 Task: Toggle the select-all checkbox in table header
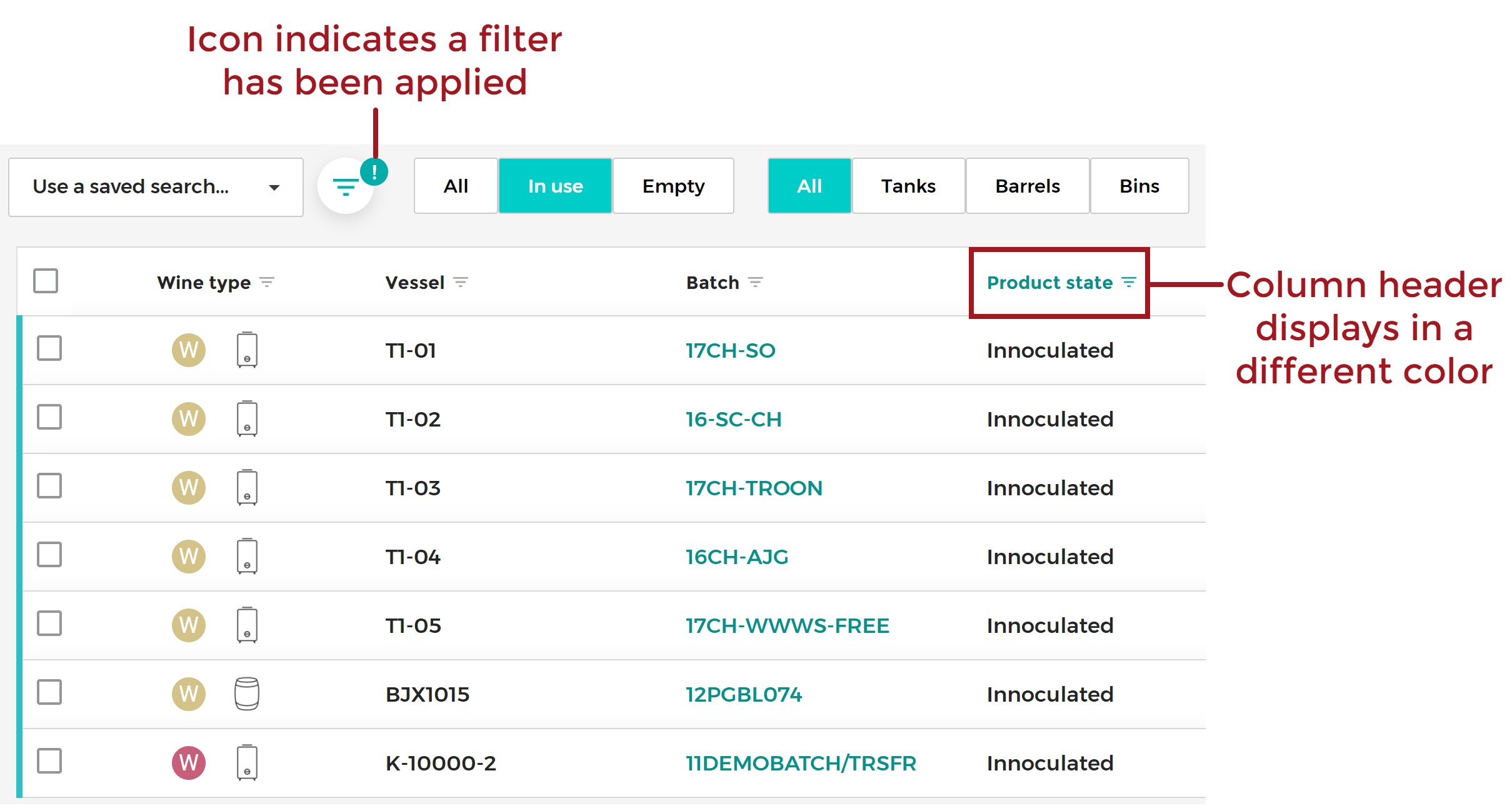pyautogui.click(x=46, y=281)
